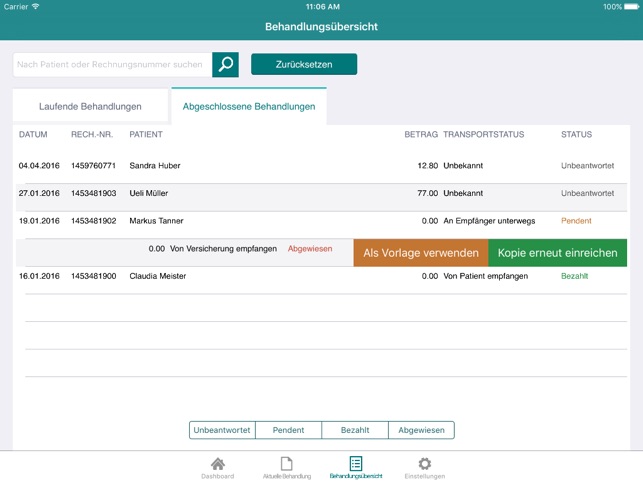Select Abgeschlossene Behandlungen tab

[x=249, y=106]
